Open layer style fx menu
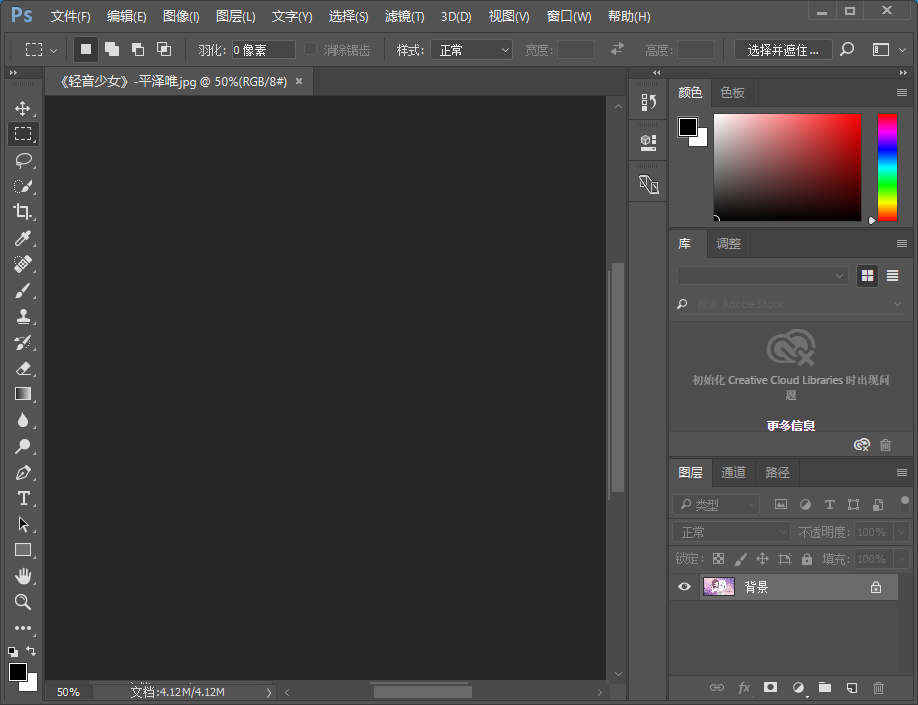 point(744,688)
